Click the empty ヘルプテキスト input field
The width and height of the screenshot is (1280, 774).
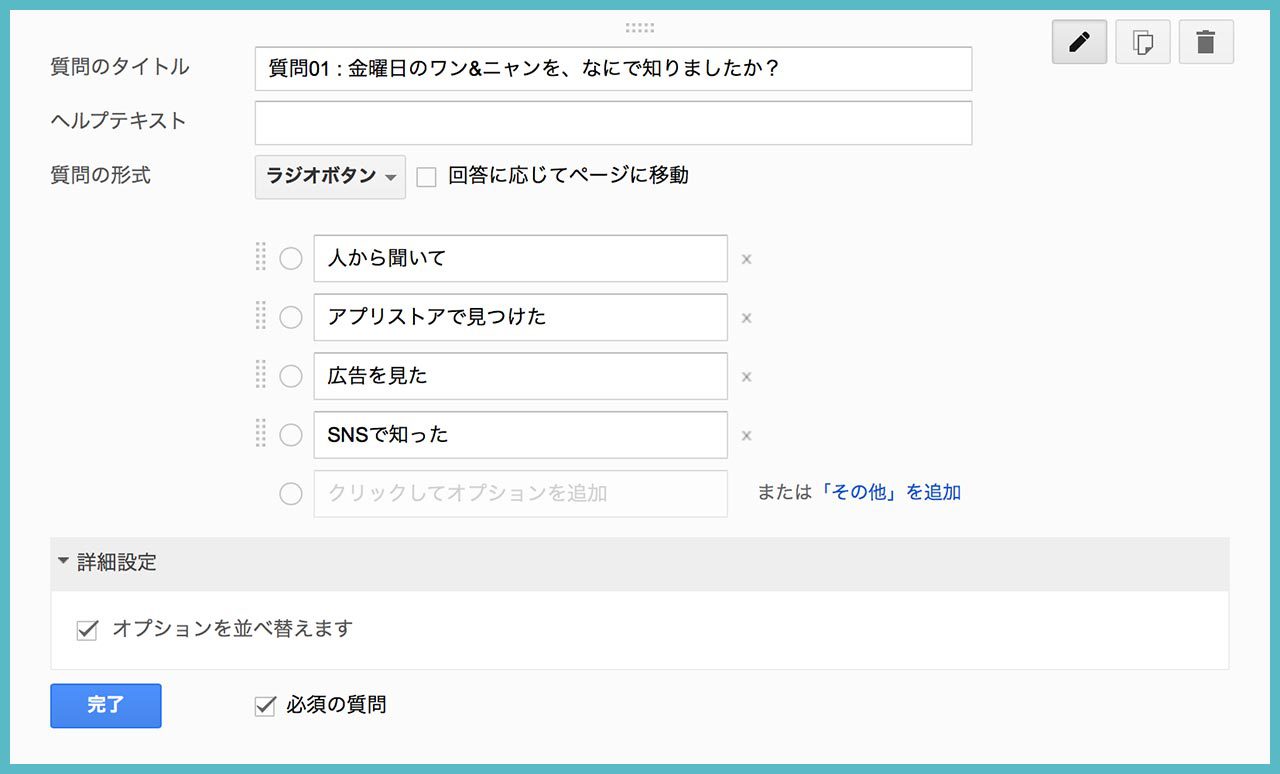[613, 123]
